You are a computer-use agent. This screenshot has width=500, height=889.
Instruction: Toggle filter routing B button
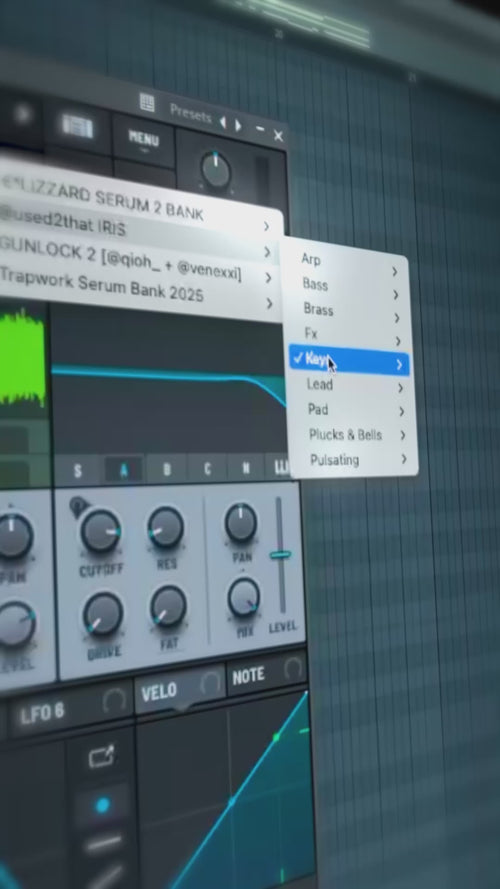(x=167, y=469)
